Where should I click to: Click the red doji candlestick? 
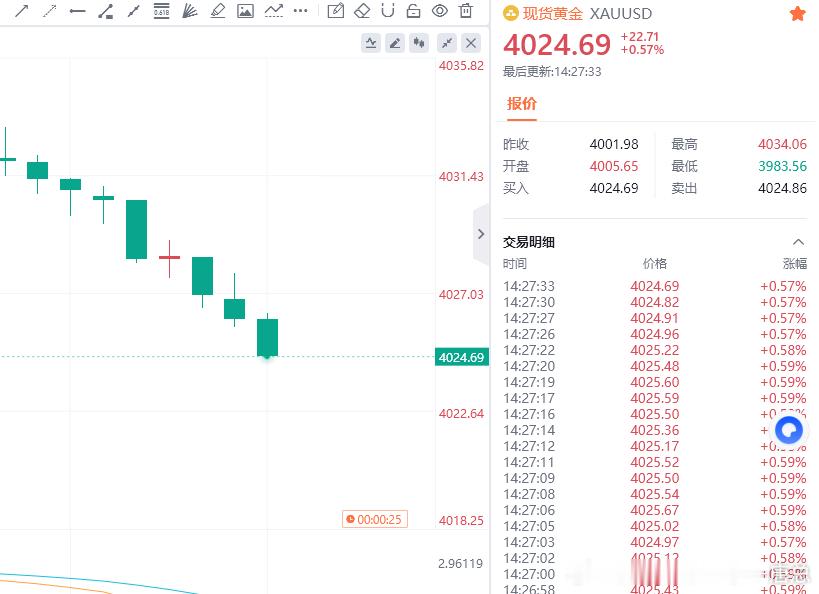pyautogui.click(x=169, y=259)
